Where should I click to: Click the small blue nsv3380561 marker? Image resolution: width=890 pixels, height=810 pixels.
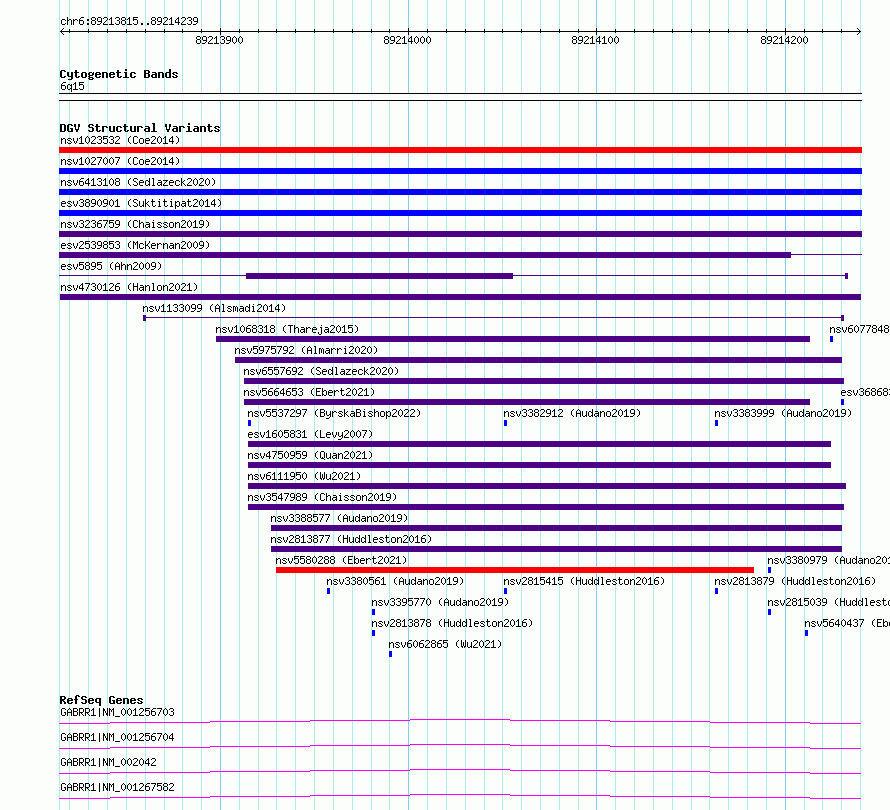329,591
